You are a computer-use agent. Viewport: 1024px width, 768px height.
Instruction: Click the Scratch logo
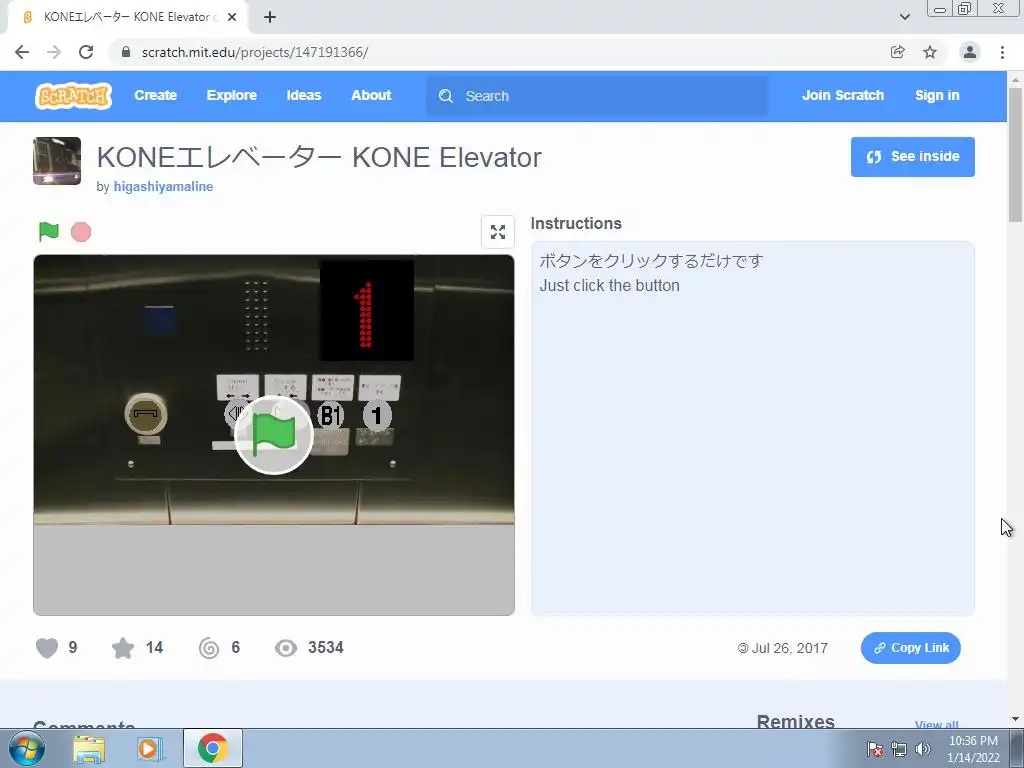click(73, 96)
